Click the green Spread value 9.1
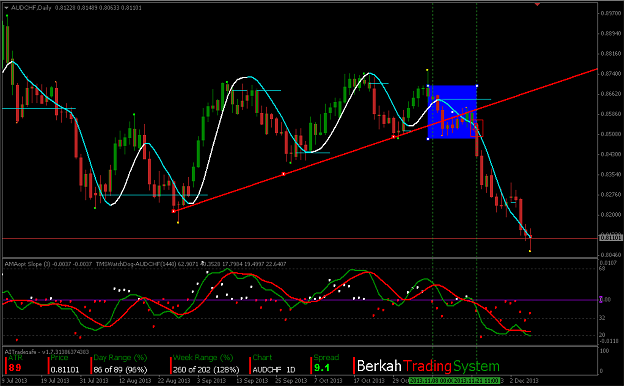 click(x=322, y=367)
